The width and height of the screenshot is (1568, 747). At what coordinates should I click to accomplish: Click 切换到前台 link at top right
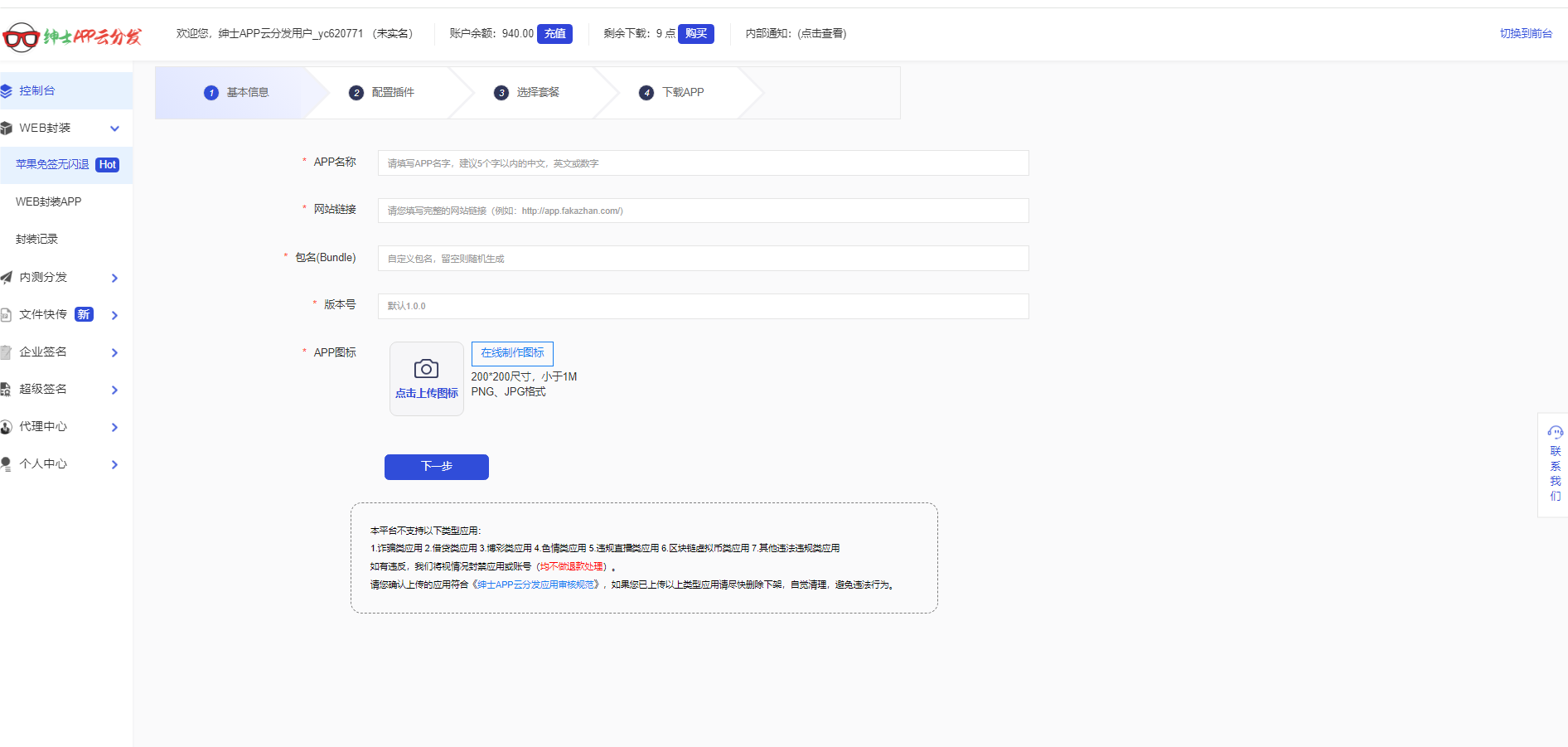click(1525, 34)
